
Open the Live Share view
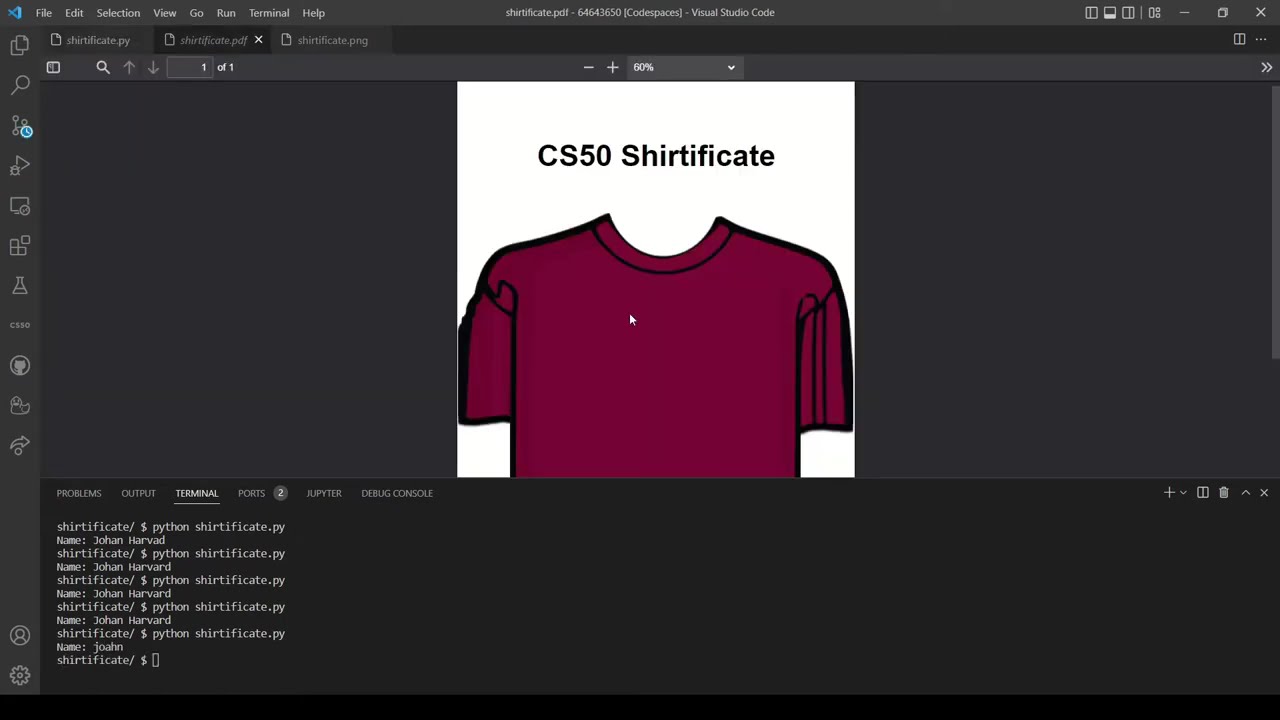[20, 446]
